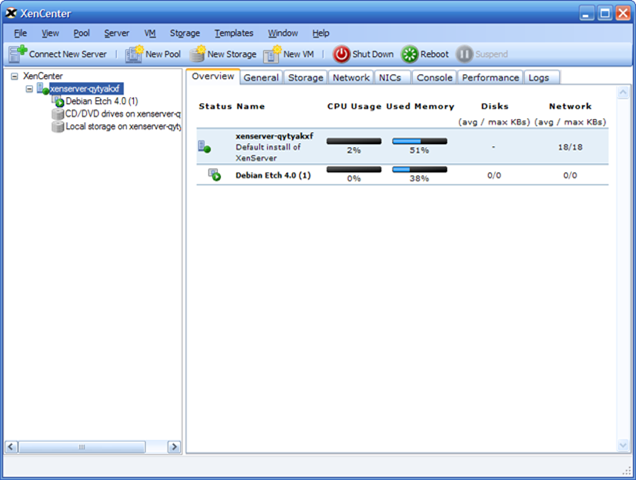Image resolution: width=636 pixels, height=480 pixels.
Task: Click the Connect New Server icon
Action: [x=17, y=54]
